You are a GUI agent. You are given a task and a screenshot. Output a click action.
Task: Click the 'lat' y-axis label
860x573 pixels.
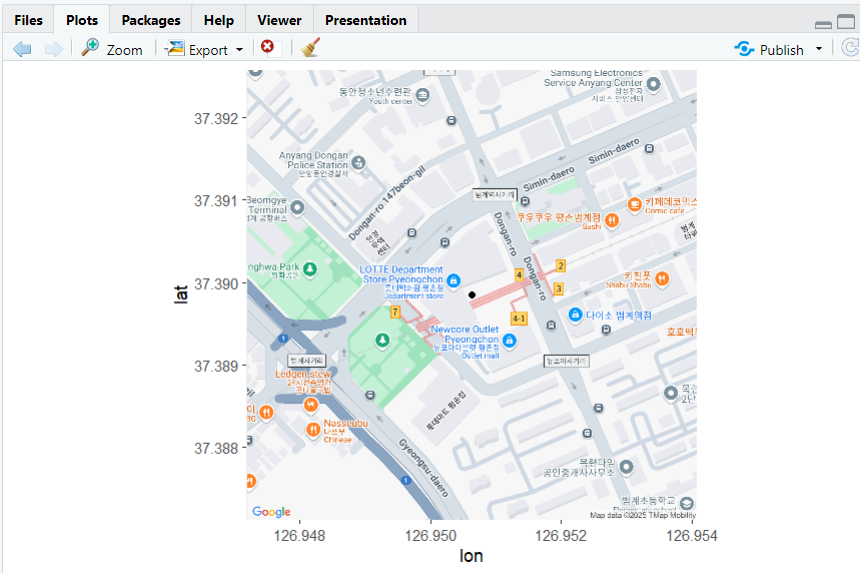pyautogui.click(x=181, y=294)
